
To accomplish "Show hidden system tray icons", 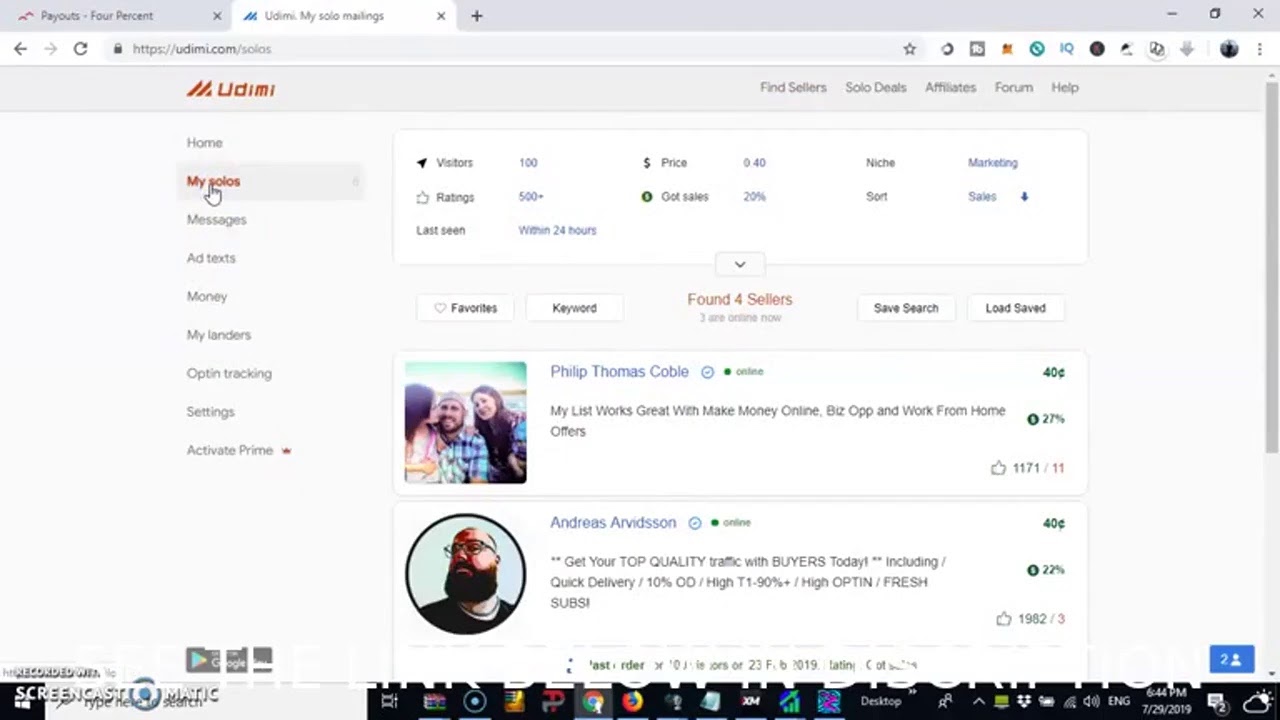I will coord(977,701).
